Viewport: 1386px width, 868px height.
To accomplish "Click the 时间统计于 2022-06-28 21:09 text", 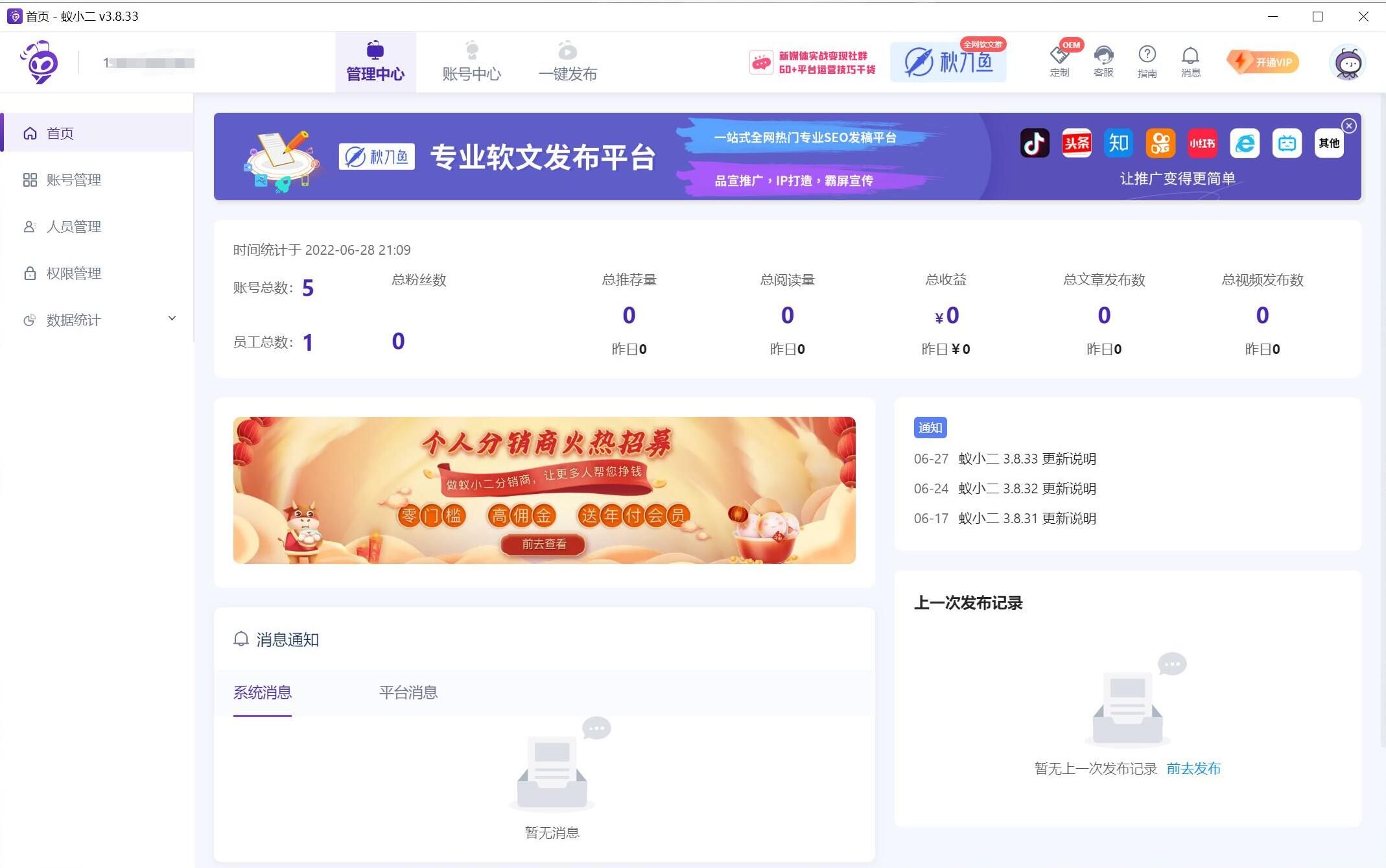I will pos(322,250).
